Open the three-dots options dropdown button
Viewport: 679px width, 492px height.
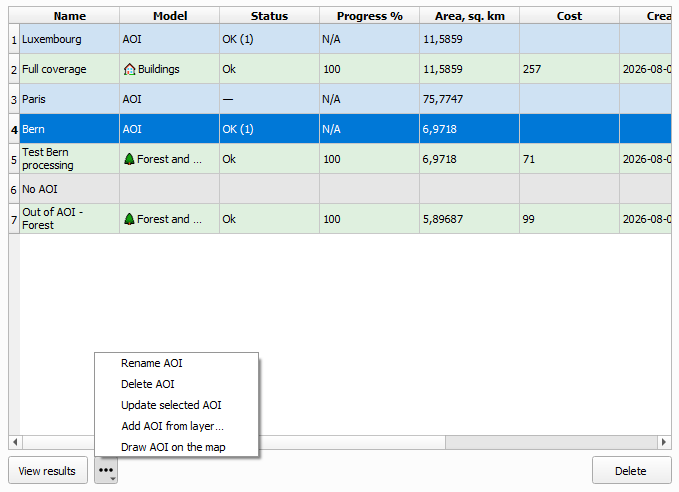click(106, 471)
